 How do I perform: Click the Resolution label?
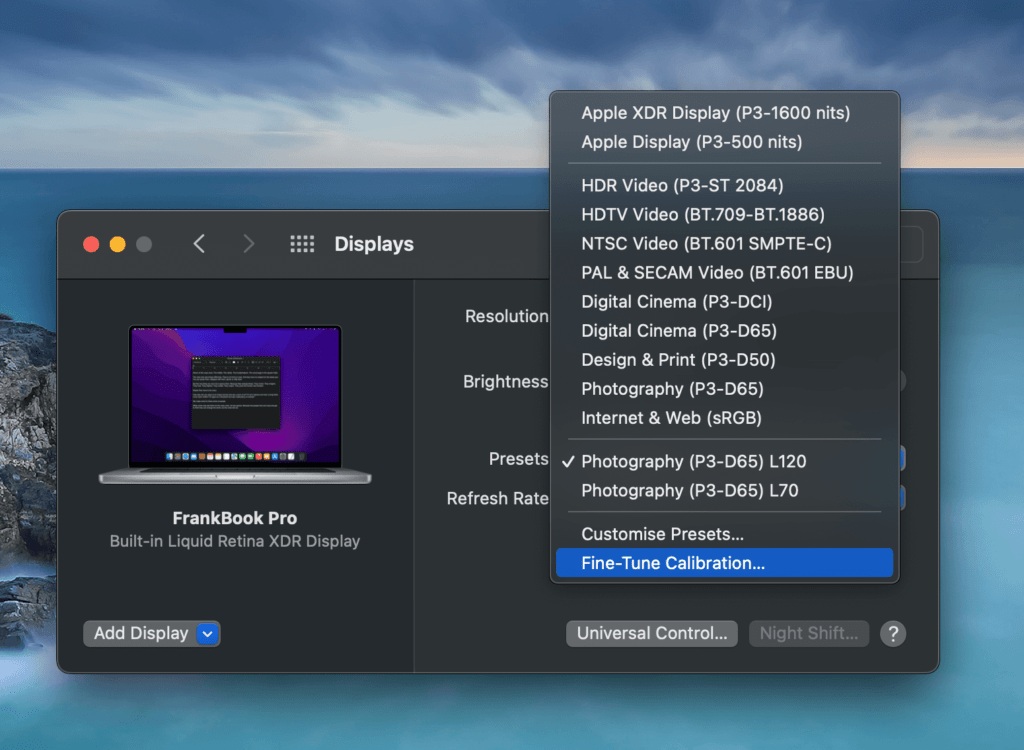coord(507,316)
